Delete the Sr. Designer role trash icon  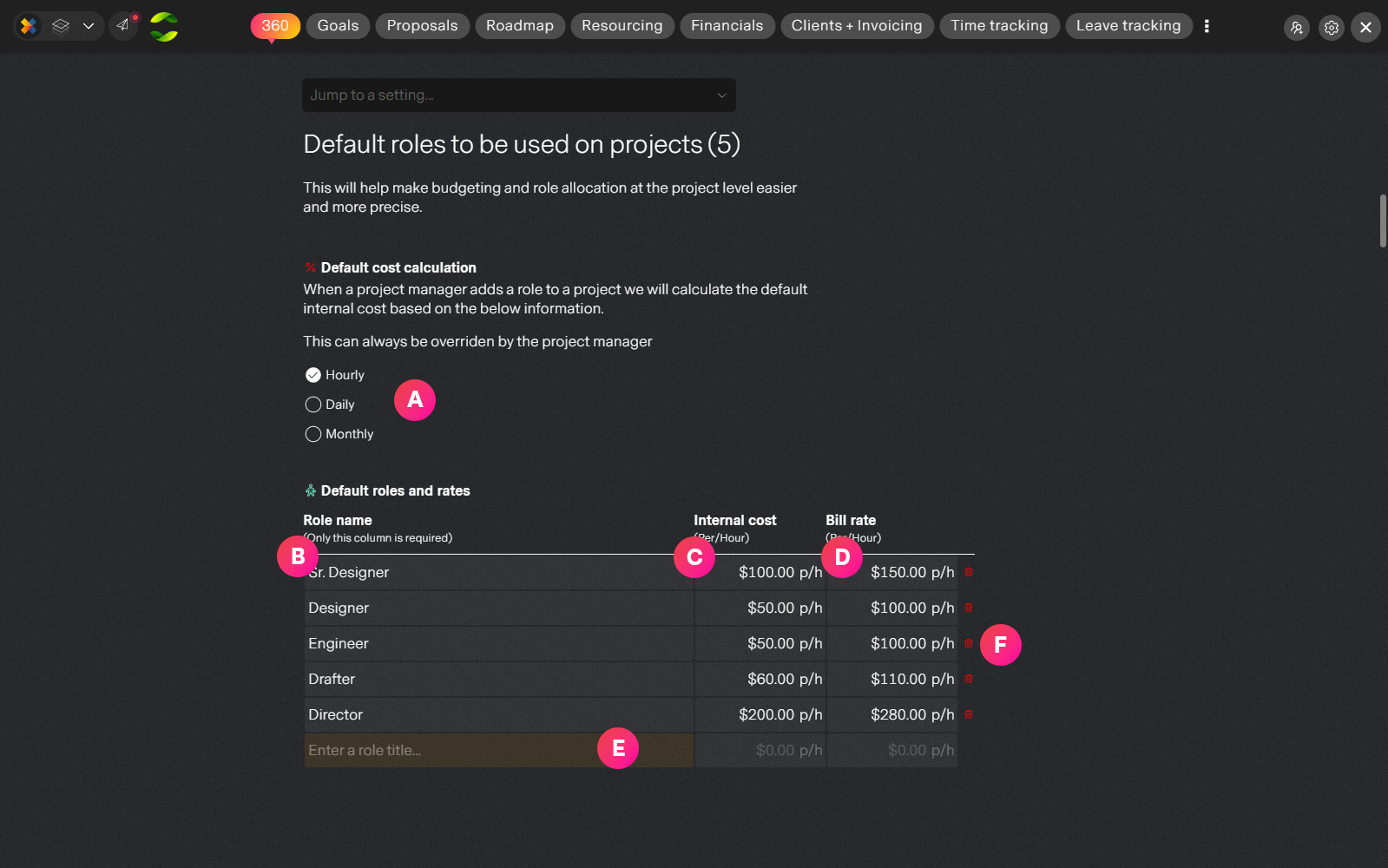(x=969, y=572)
